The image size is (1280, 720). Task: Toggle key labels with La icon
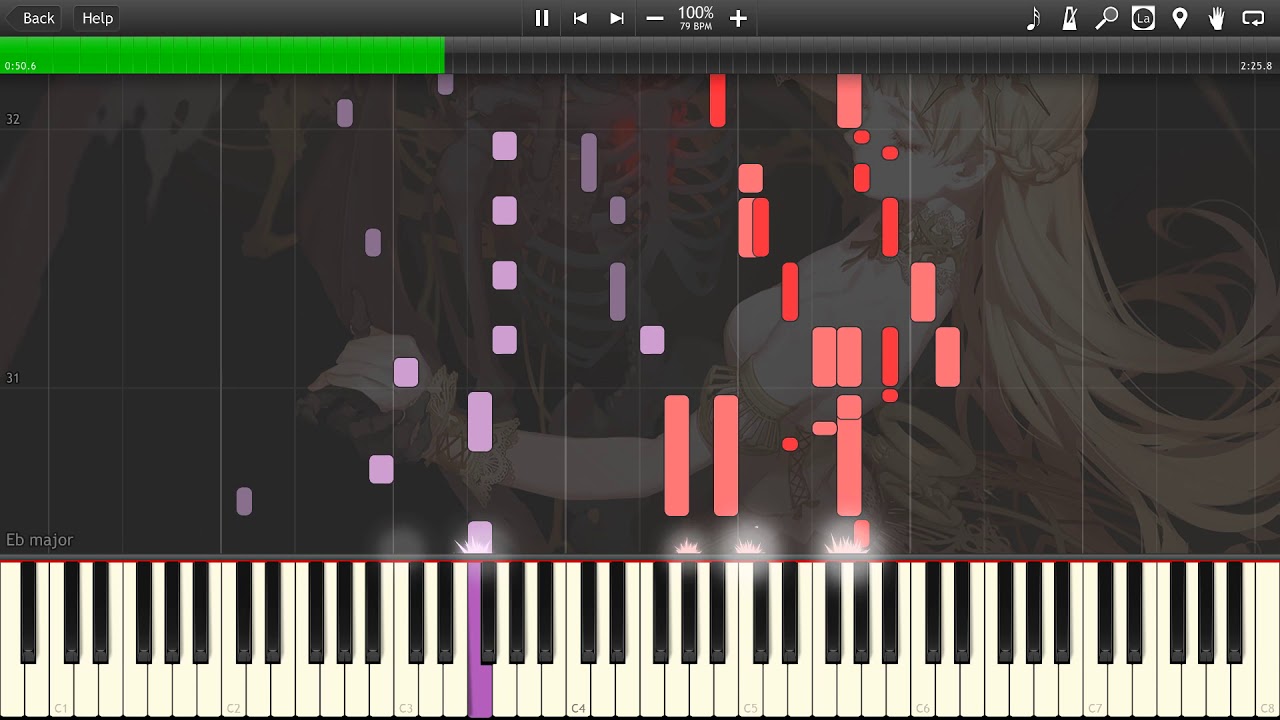click(1143, 18)
